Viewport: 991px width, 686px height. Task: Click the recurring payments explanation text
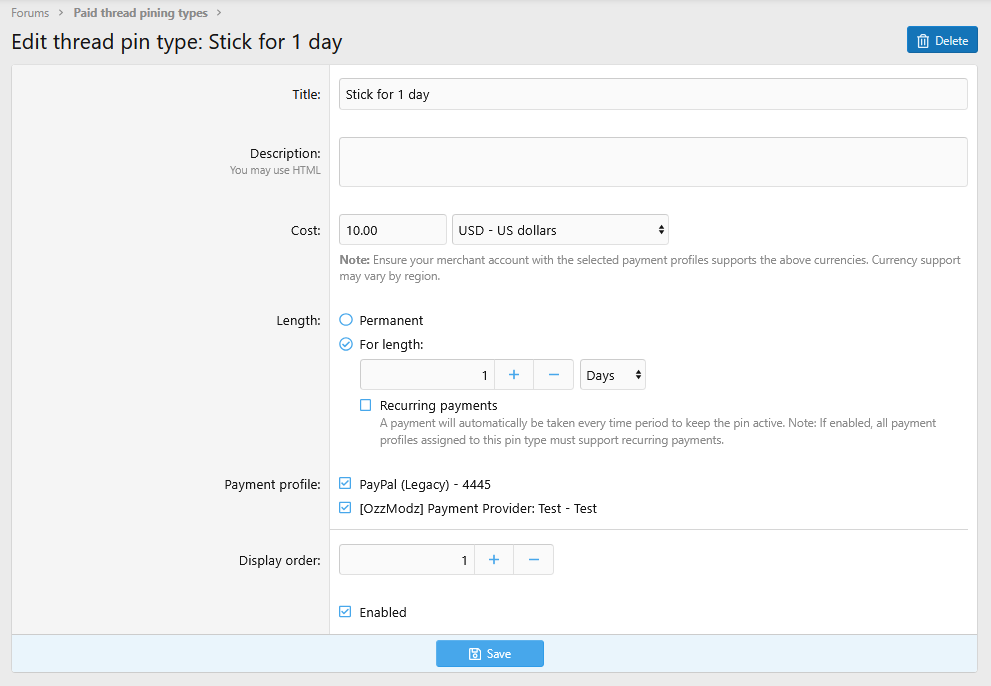[658, 431]
